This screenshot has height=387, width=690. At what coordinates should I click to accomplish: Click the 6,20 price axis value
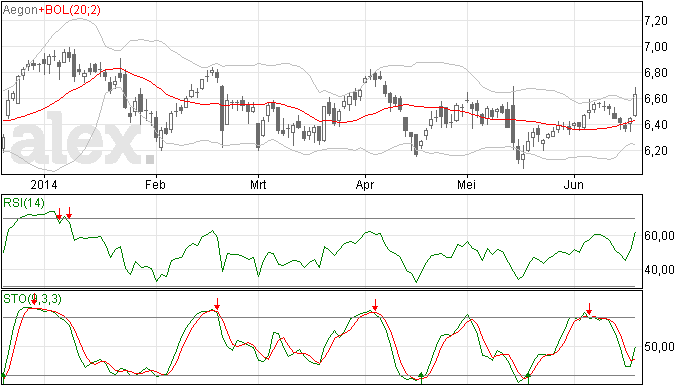[x=656, y=151]
